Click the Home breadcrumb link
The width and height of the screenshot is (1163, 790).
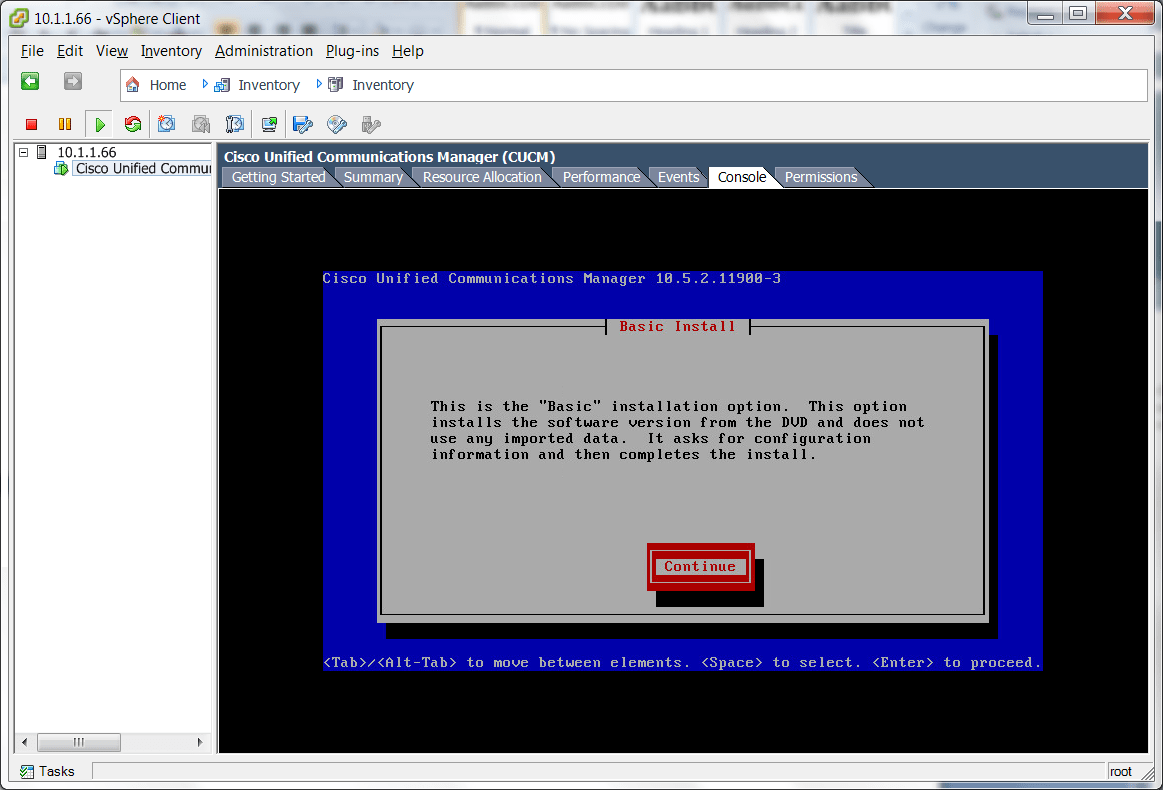pos(168,85)
